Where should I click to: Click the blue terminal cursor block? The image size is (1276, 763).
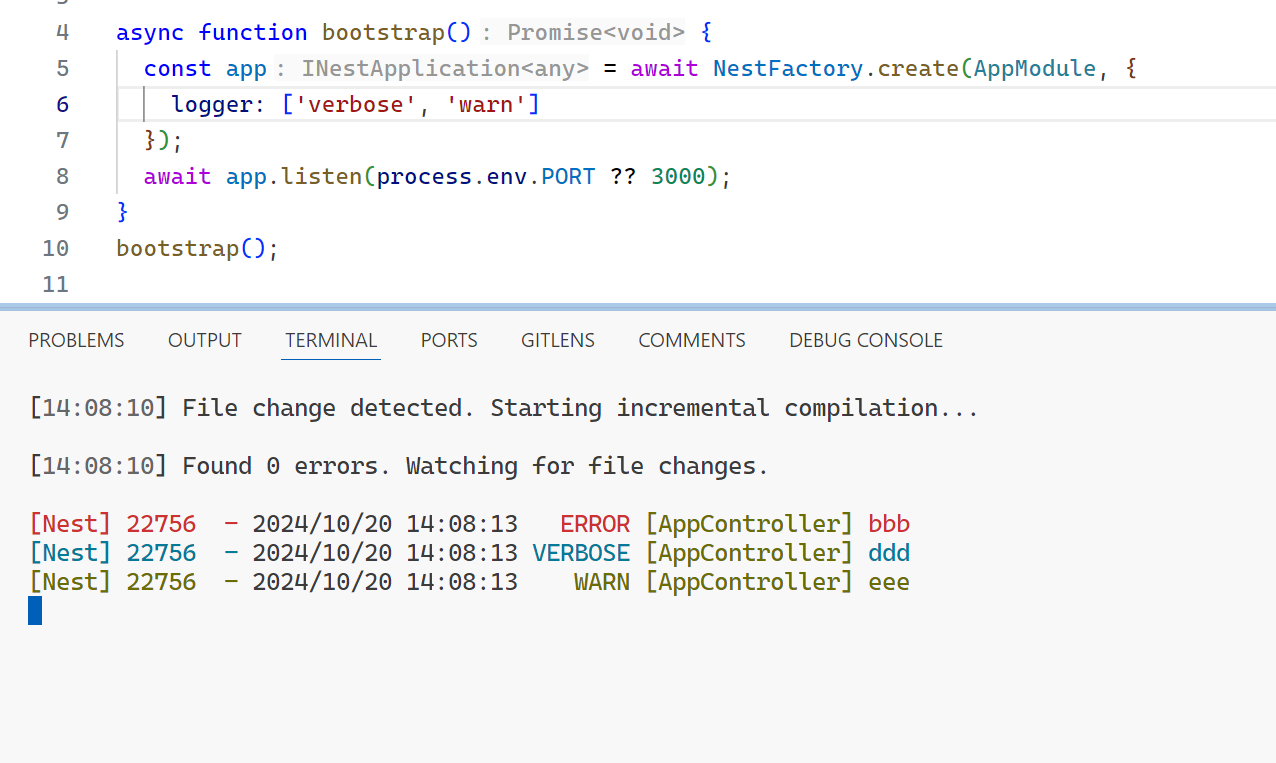[35, 610]
